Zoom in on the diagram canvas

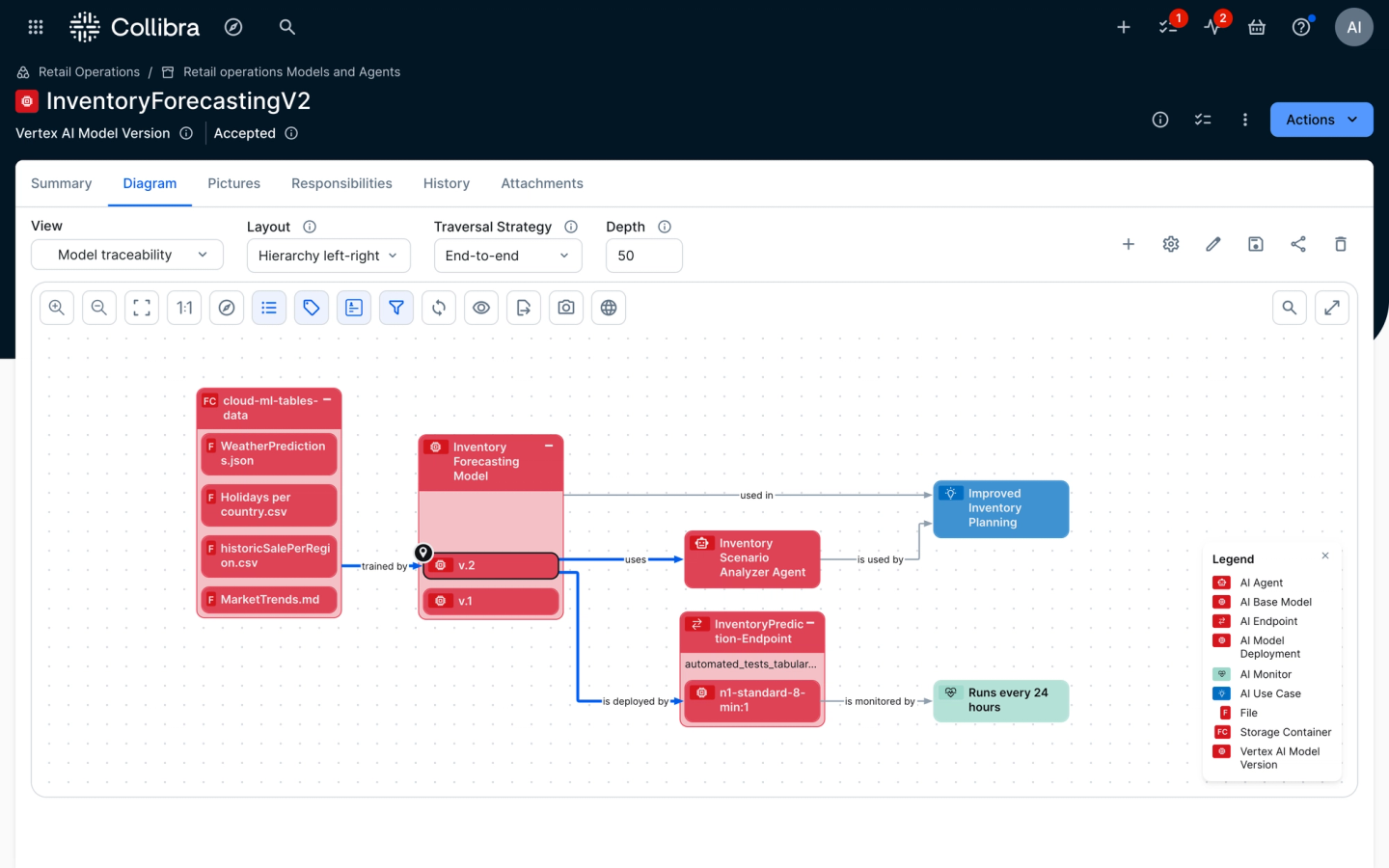click(x=56, y=307)
